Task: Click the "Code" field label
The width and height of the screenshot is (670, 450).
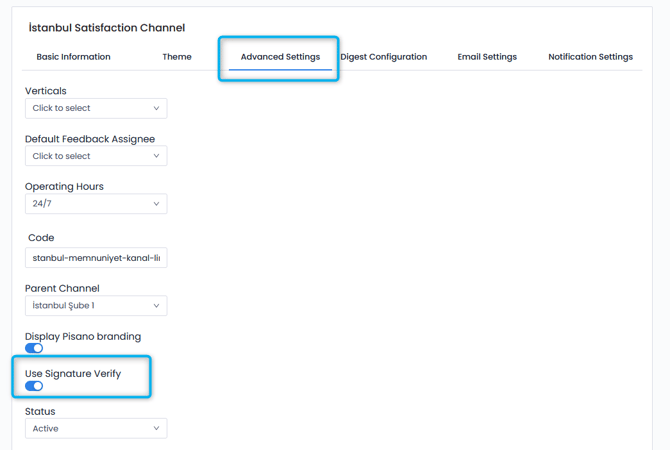Action: (x=41, y=238)
